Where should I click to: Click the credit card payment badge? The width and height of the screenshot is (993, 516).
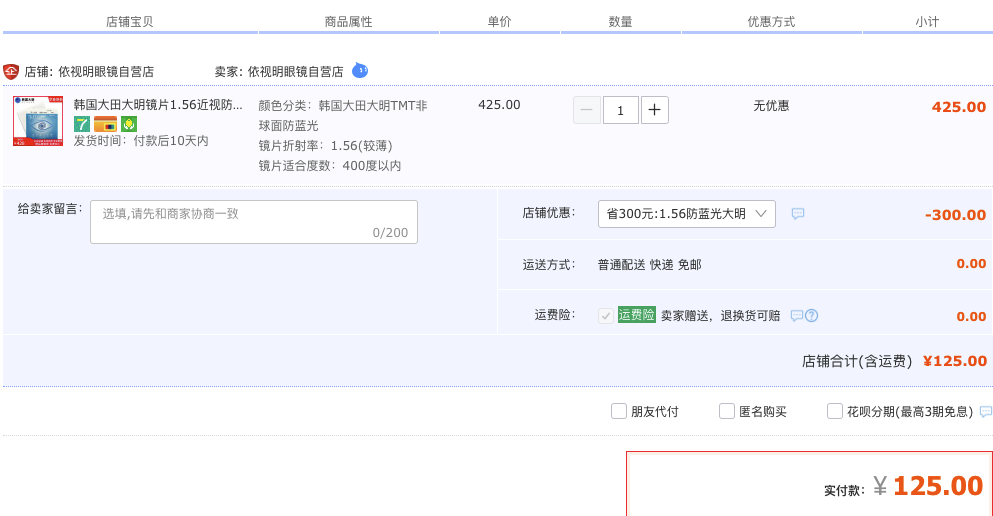105,124
